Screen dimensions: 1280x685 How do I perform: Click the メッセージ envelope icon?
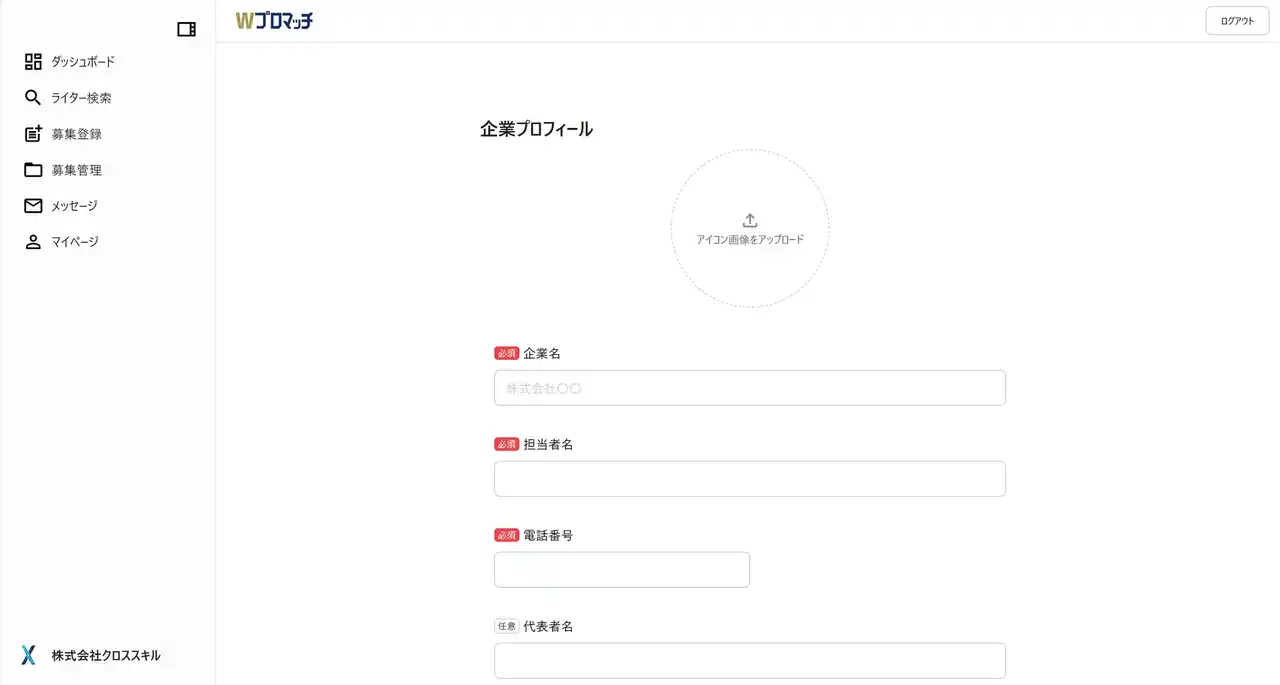33,206
